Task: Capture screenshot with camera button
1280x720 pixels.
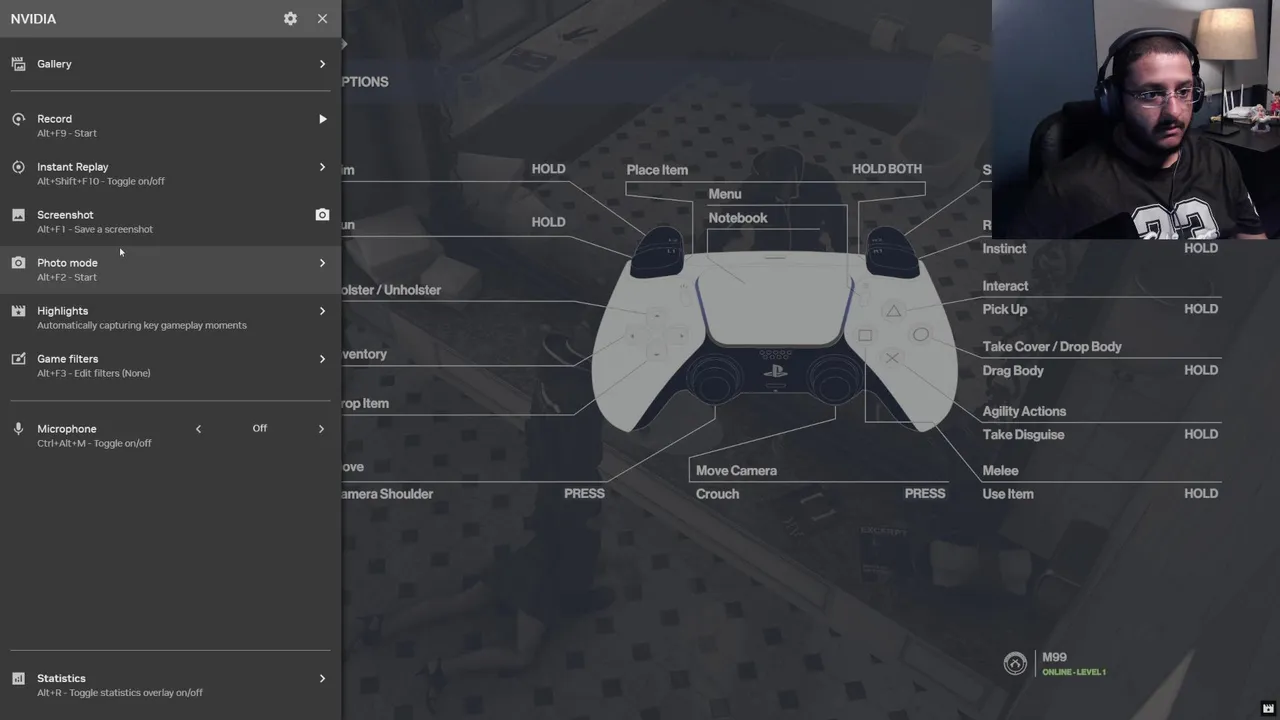Action: [x=322, y=215]
